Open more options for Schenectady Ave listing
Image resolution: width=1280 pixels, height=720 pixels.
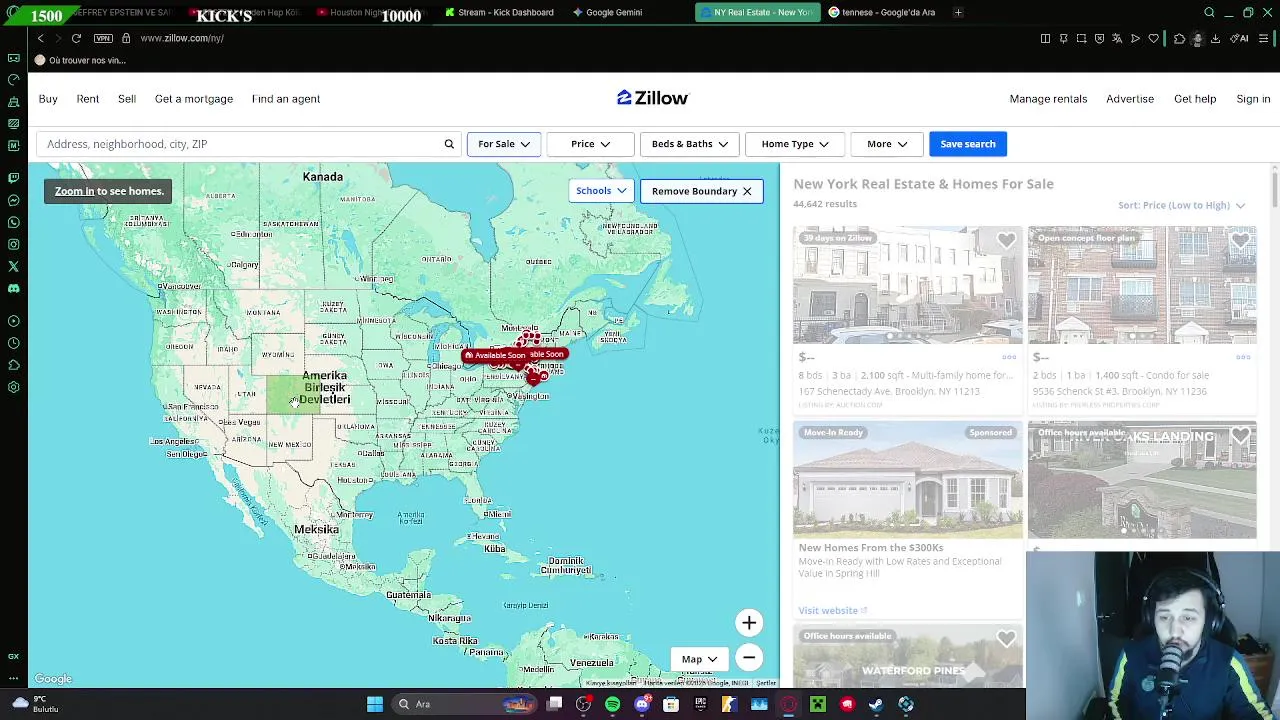(1009, 357)
